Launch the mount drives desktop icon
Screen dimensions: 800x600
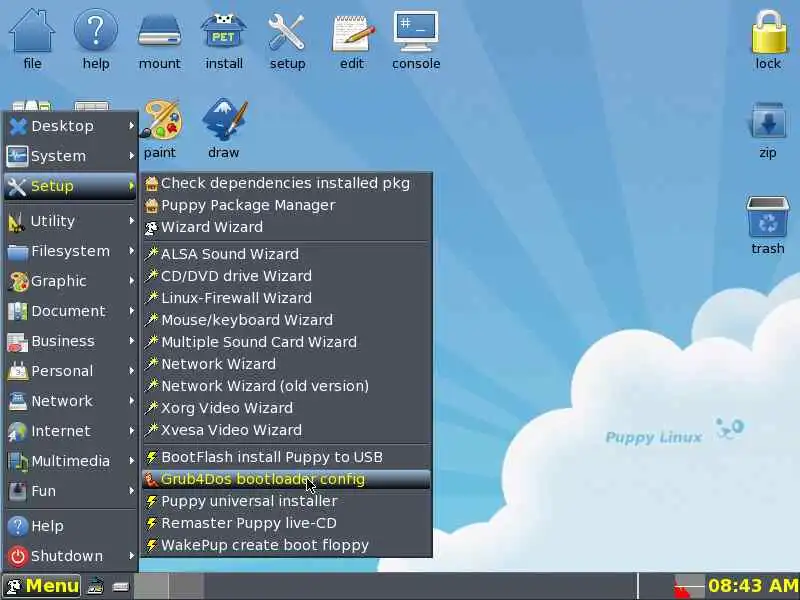click(x=160, y=39)
